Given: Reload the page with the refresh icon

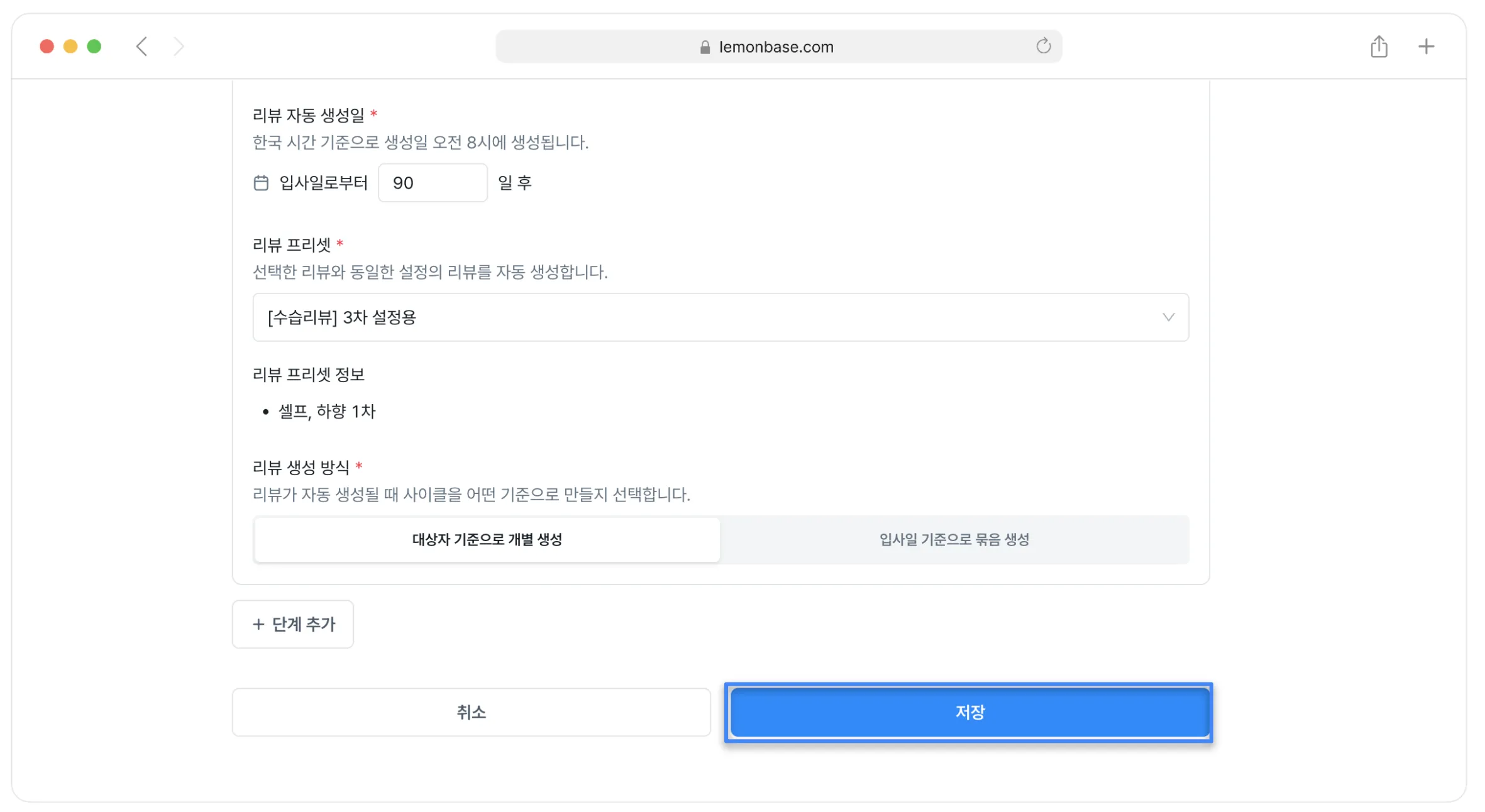Looking at the screenshot, I should [x=1043, y=46].
